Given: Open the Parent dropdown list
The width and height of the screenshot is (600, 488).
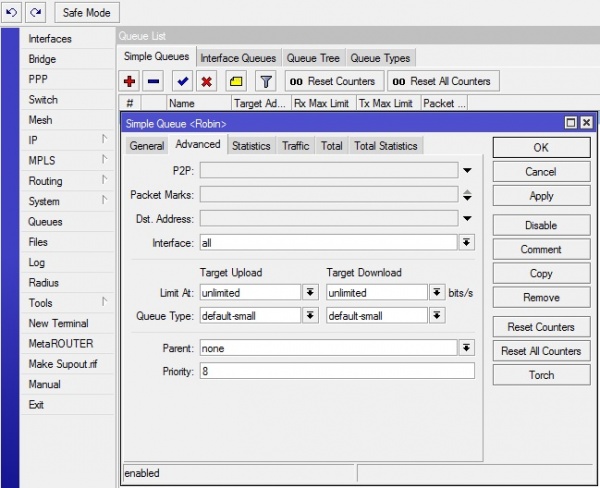Looking at the screenshot, I should 467,348.
